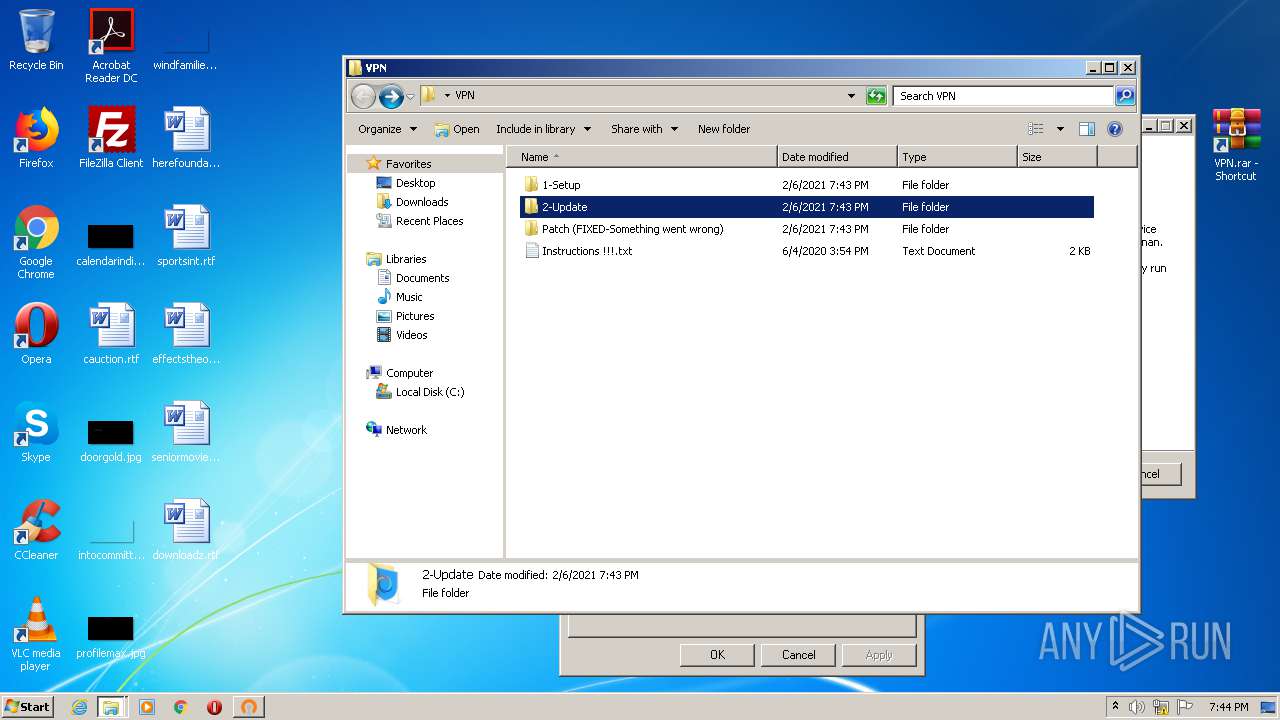Select Computer in the navigation pane
1280x720 pixels.
click(x=399, y=373)
